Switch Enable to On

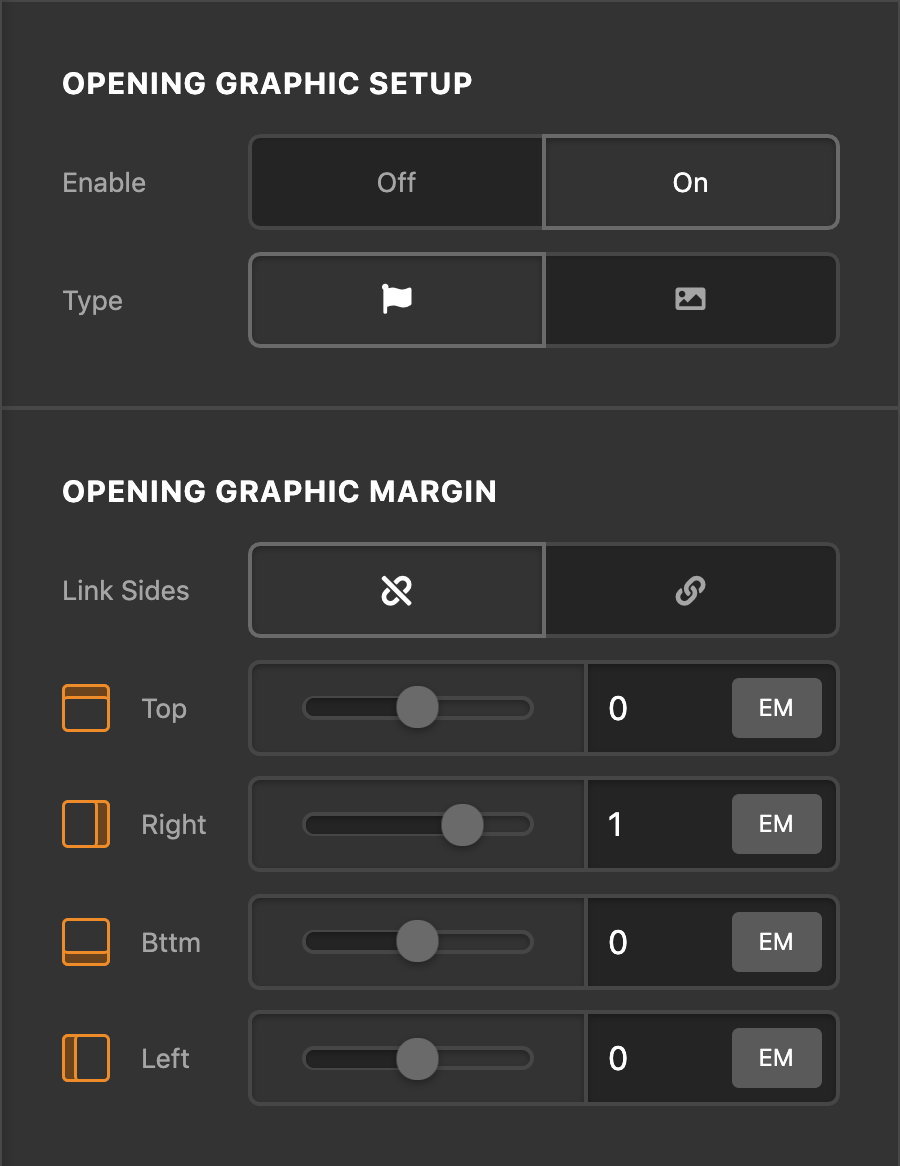pyautogui.click(x=690, y=182)
